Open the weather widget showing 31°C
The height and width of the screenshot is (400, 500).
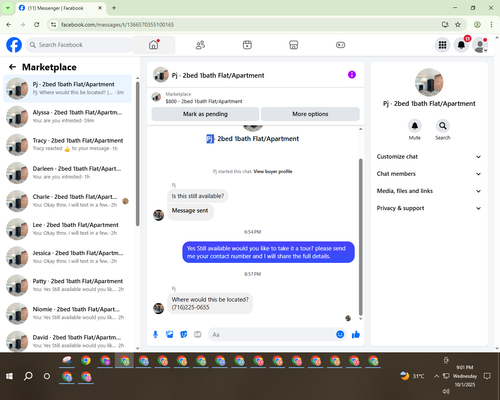[413, 376]
